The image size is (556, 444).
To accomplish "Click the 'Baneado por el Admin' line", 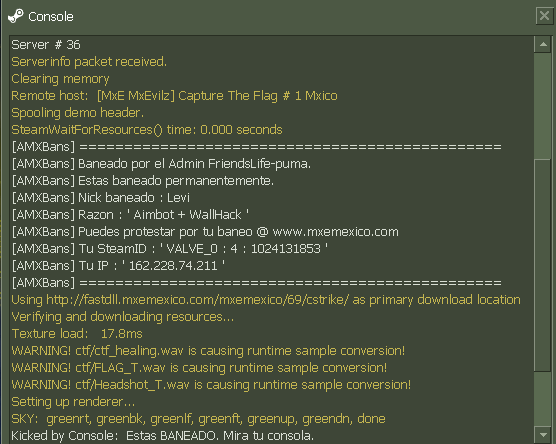I will (161, 164).
